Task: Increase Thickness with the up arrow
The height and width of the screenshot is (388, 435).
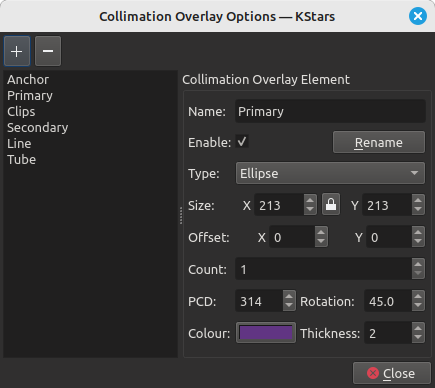Action: [418, 328]
